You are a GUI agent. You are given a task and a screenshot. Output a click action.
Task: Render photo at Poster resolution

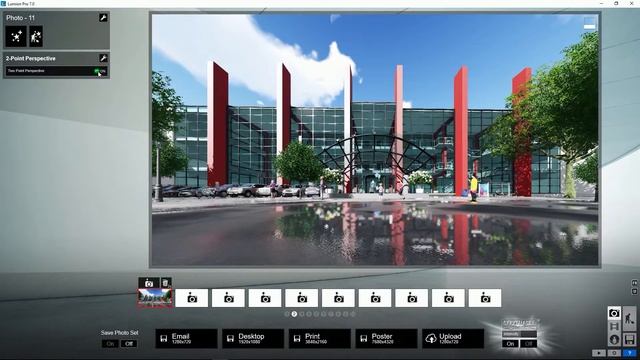[386, 338]
